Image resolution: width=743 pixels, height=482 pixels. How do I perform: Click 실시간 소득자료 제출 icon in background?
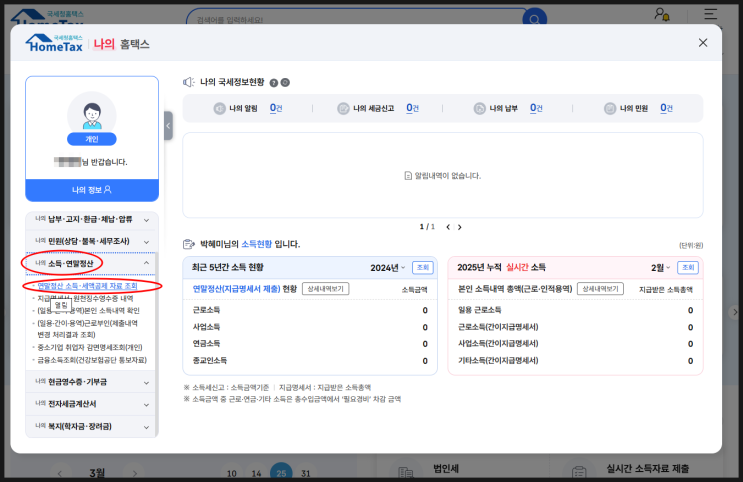click(579, 472)
